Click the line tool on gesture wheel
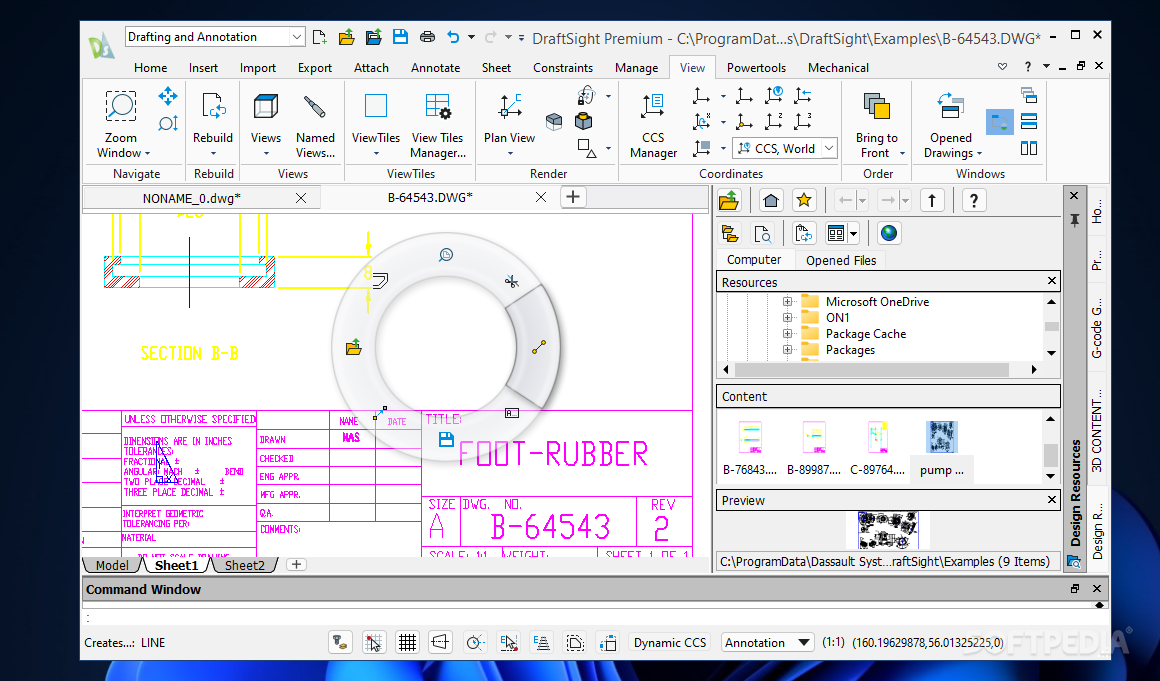Viewport: 1160px width, 681px height. (539, 346)
